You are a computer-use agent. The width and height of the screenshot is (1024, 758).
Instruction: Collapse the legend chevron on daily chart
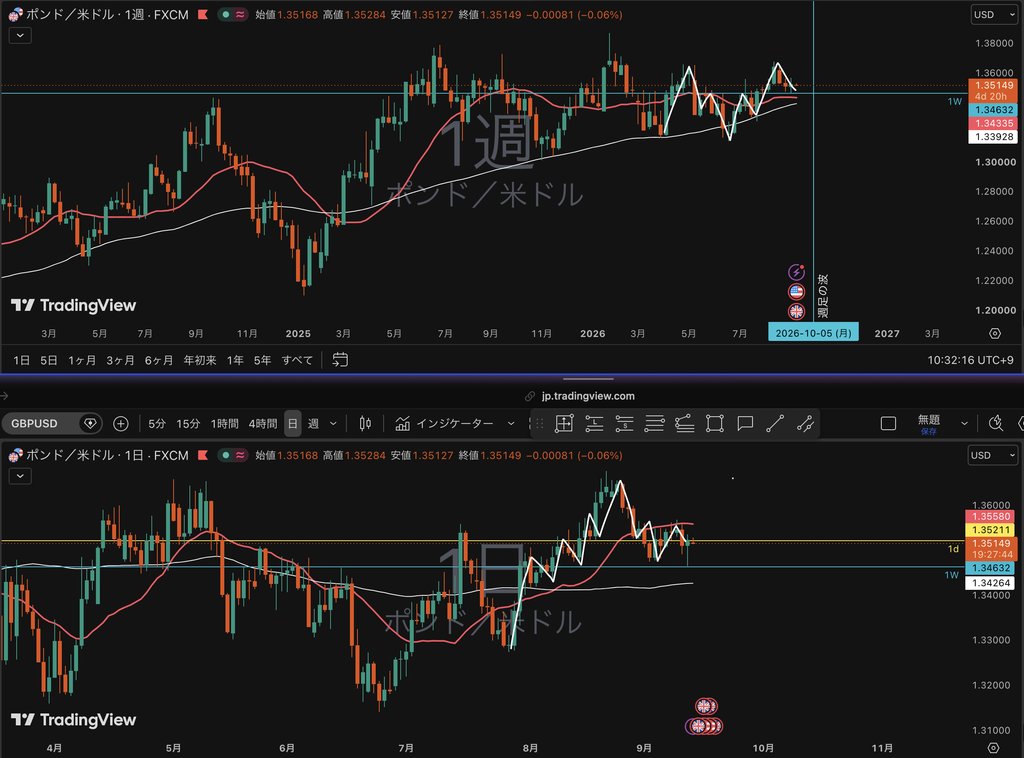click(x=20, y=476)
